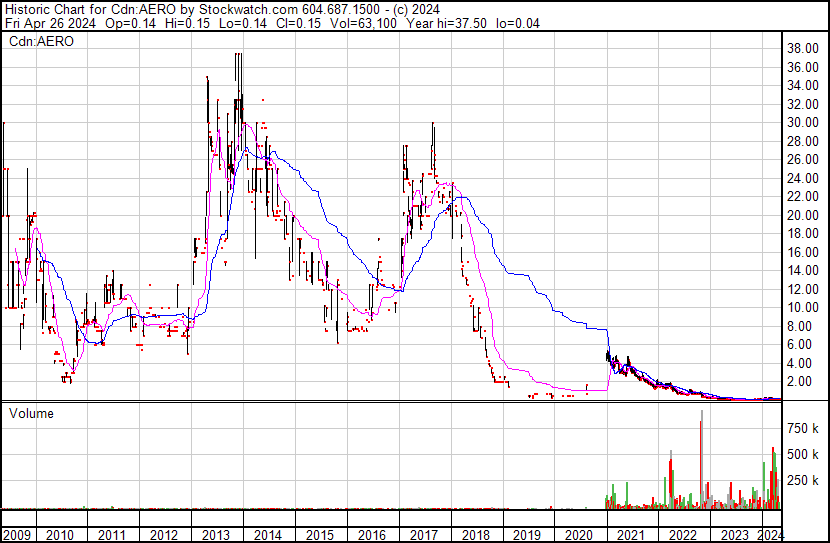Click the 28.00 price axis value
The height and width of the screenshot is (543, 830).
(802, 141)
